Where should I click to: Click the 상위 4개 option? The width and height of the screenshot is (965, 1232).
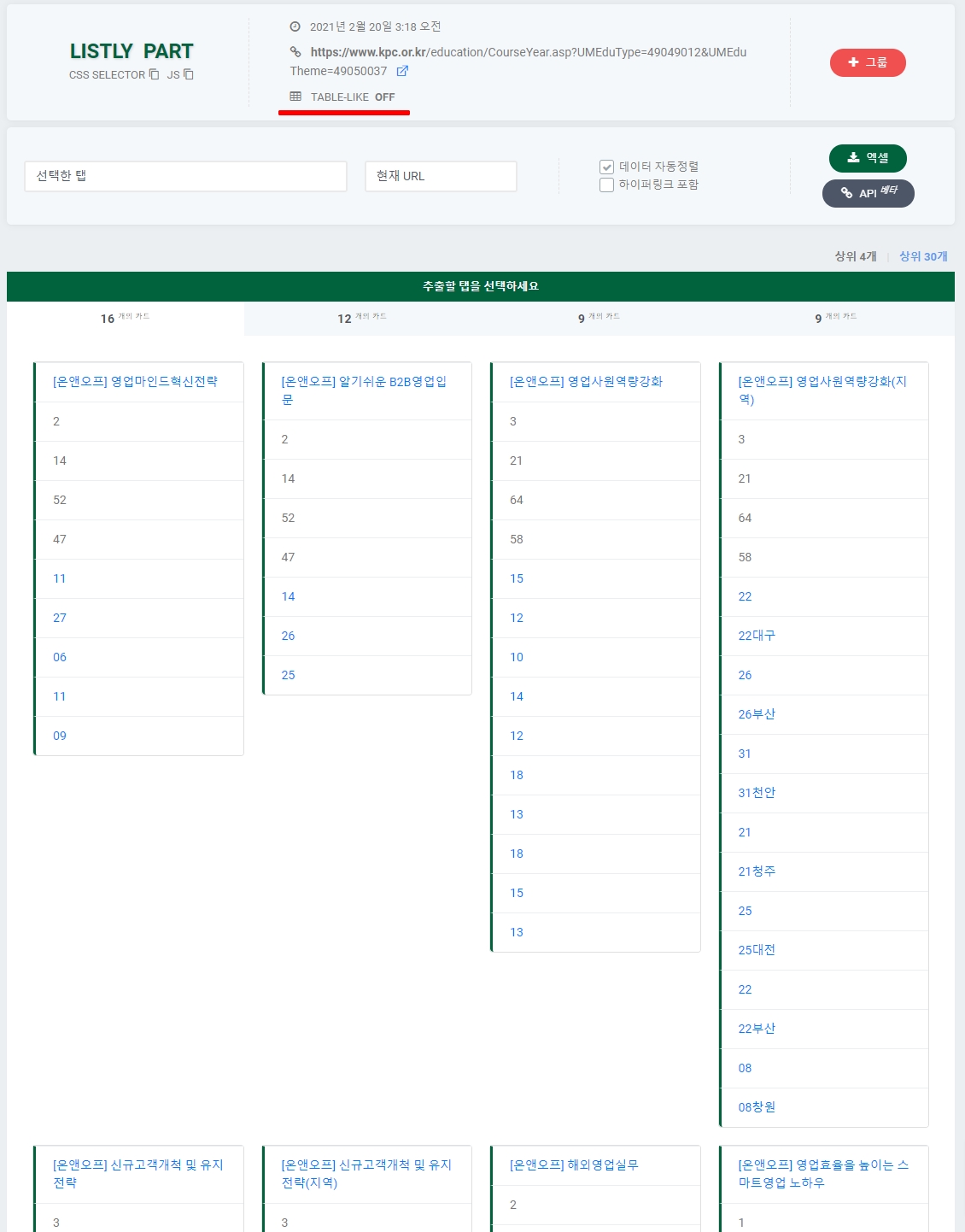(x=855, y=256)
